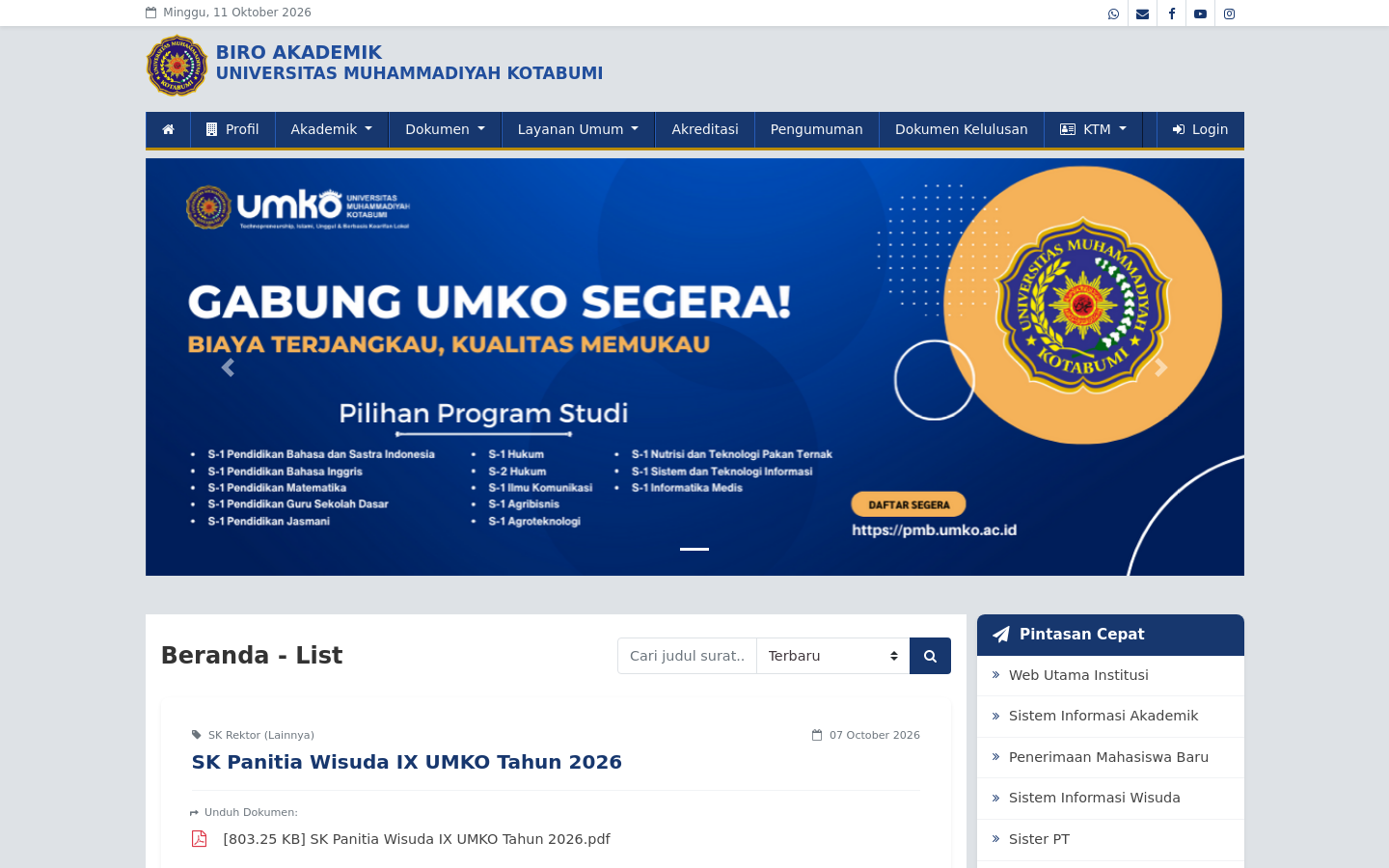
Task: Open Sistem Informasi Akademik shortcut
Action: [x=1110, y=716]
